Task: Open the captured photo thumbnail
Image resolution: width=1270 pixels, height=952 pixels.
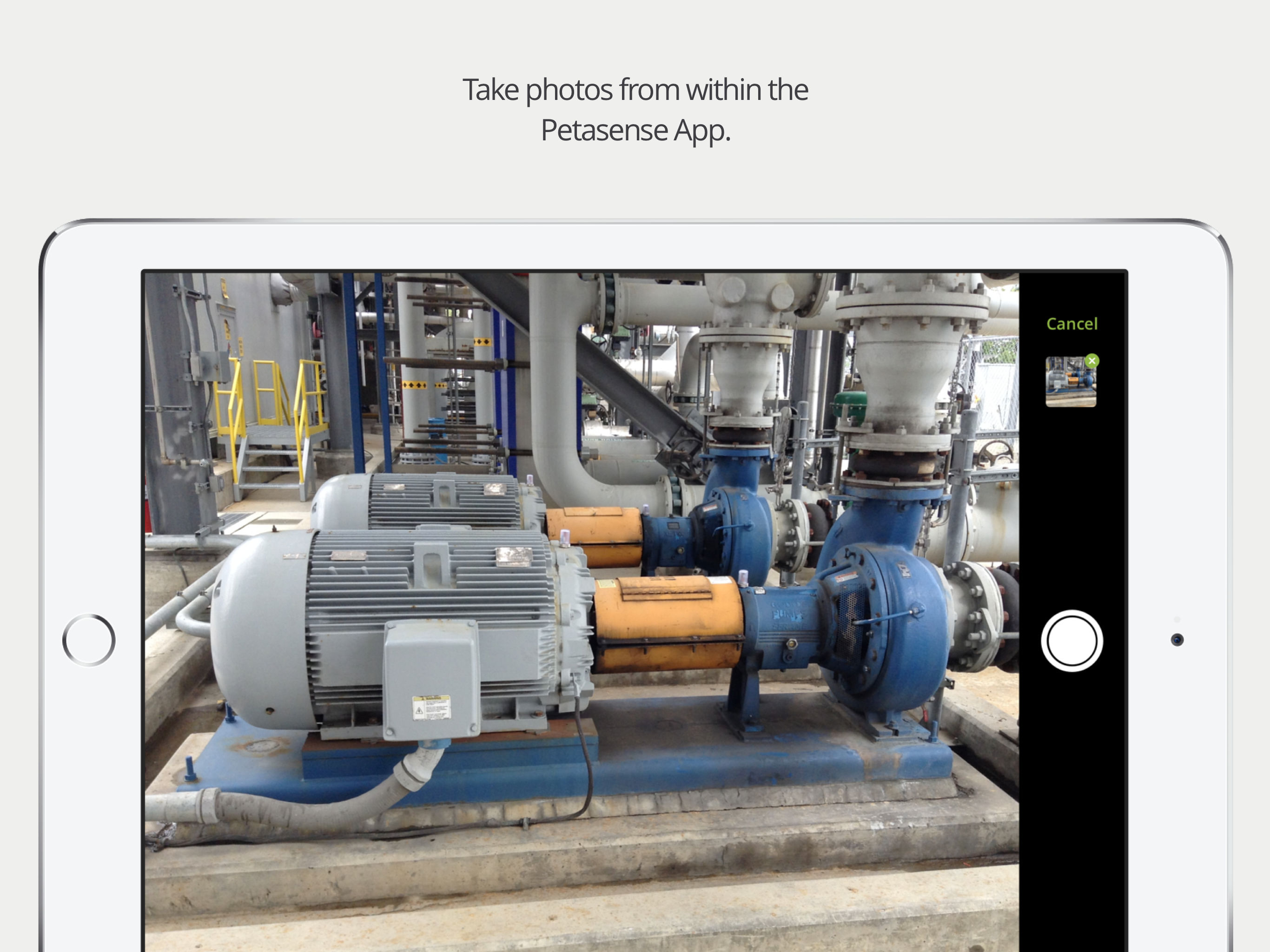Action: click(x=1071, y=382)
